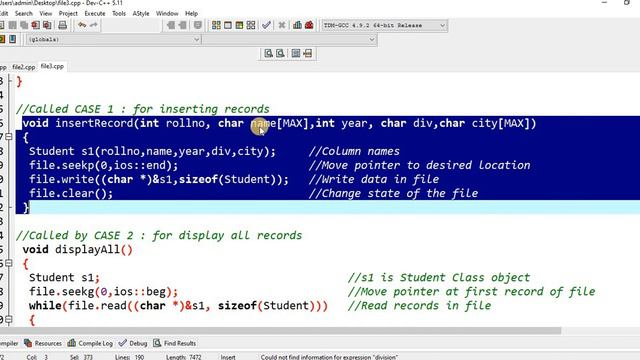Open the View menu
640x360 pixels.
pyautogui.click(x=45, y=13)
